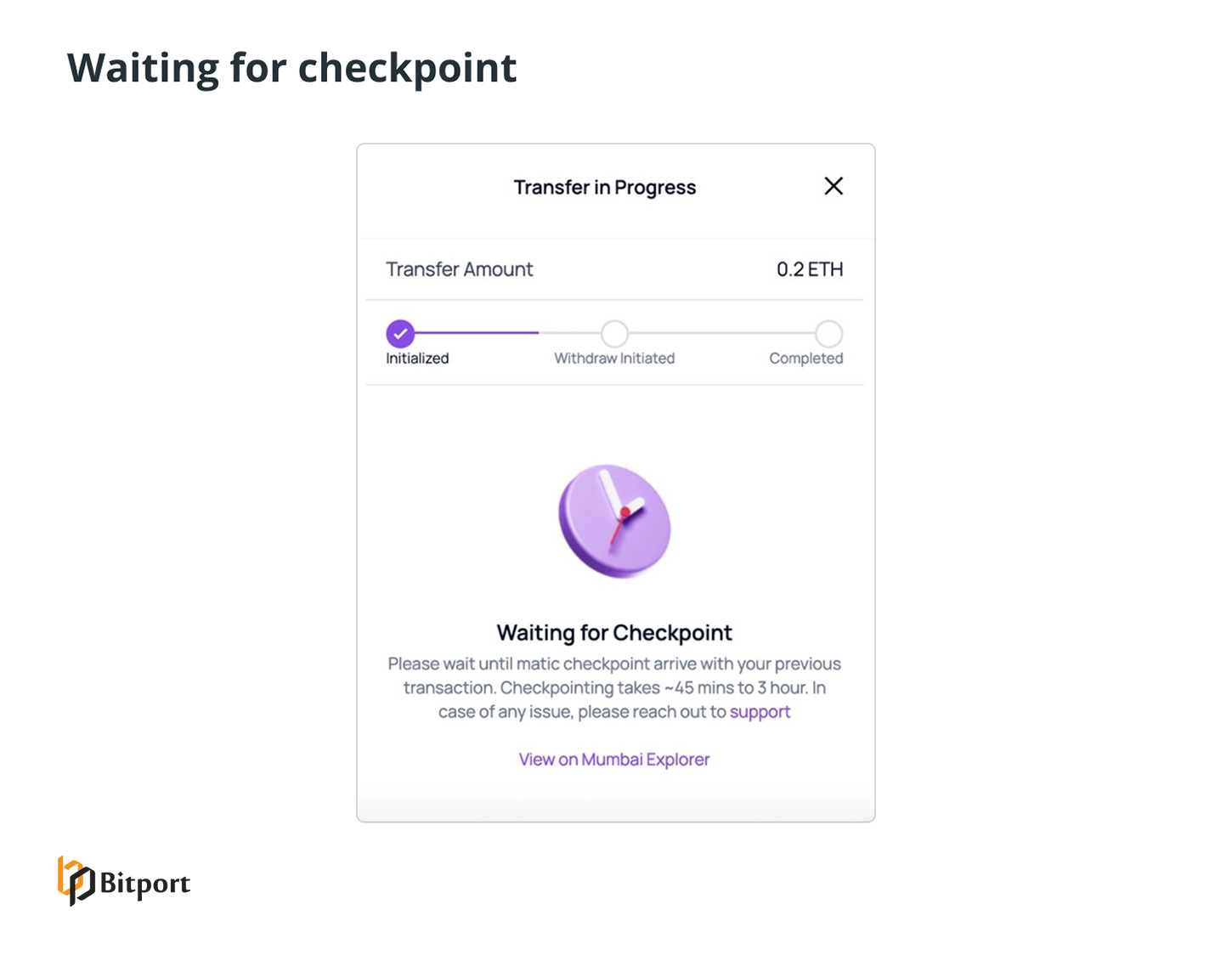View transaction on Mumbai Explorer

click(614, 759)
